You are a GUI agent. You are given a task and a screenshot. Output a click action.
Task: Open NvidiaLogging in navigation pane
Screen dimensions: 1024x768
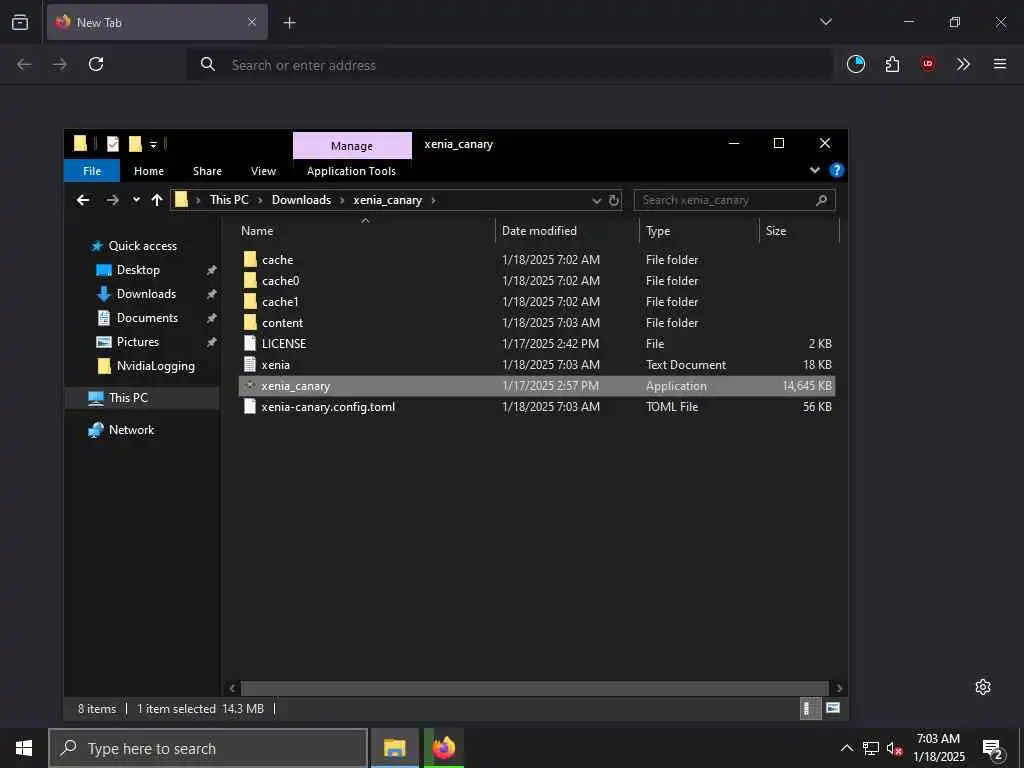(155, 366)
